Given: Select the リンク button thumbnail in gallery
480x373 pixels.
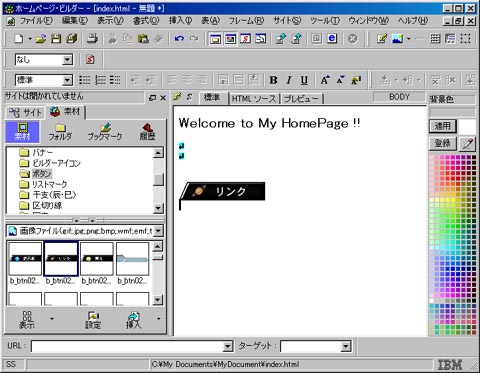Looking at the screenshot, I should (61, 259).
